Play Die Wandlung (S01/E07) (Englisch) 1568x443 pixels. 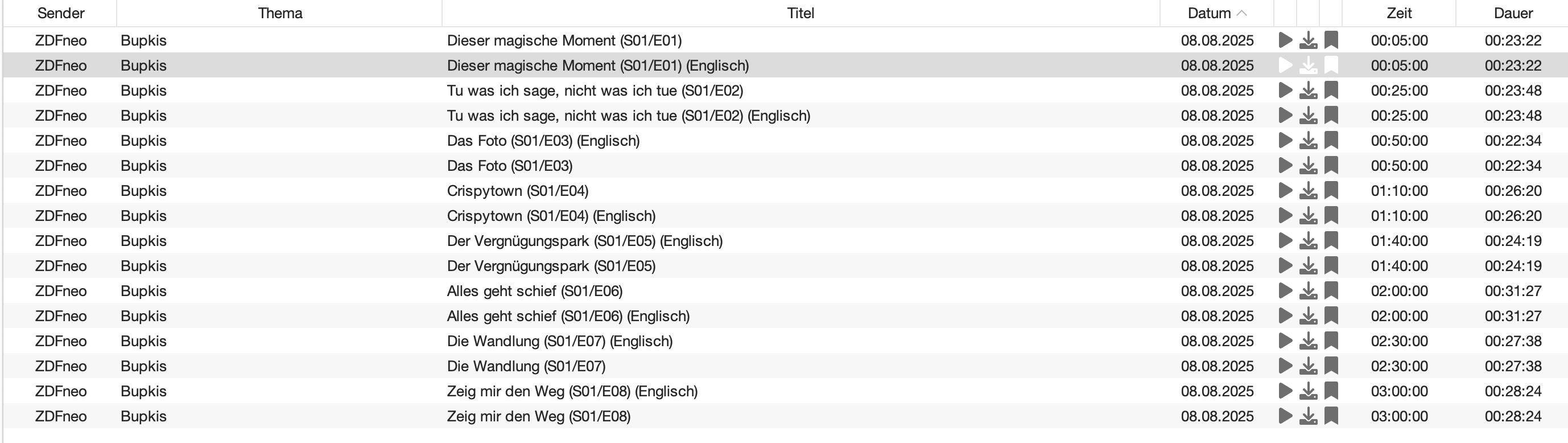pyautogui.click(x=1285, y=341)
